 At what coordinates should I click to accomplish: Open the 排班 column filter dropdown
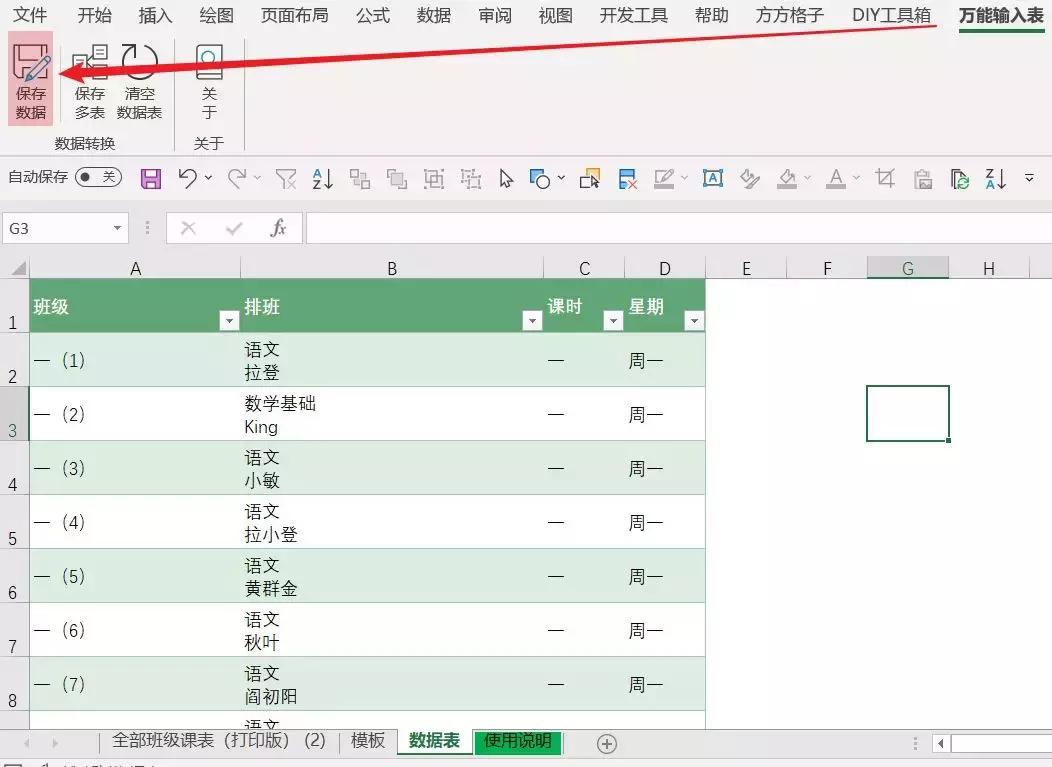pos(533,322)
